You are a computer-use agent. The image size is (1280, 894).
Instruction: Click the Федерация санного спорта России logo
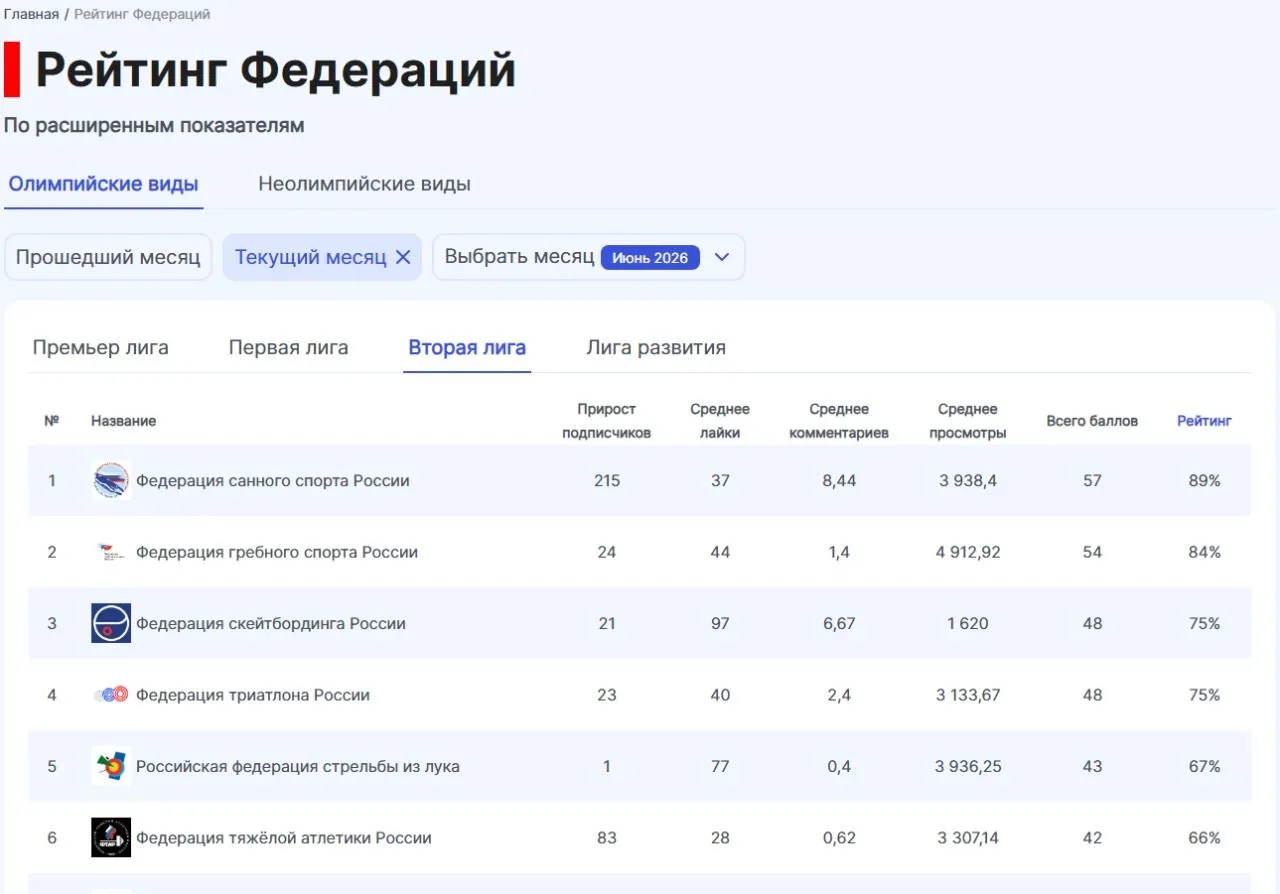(x=111, y=481)
